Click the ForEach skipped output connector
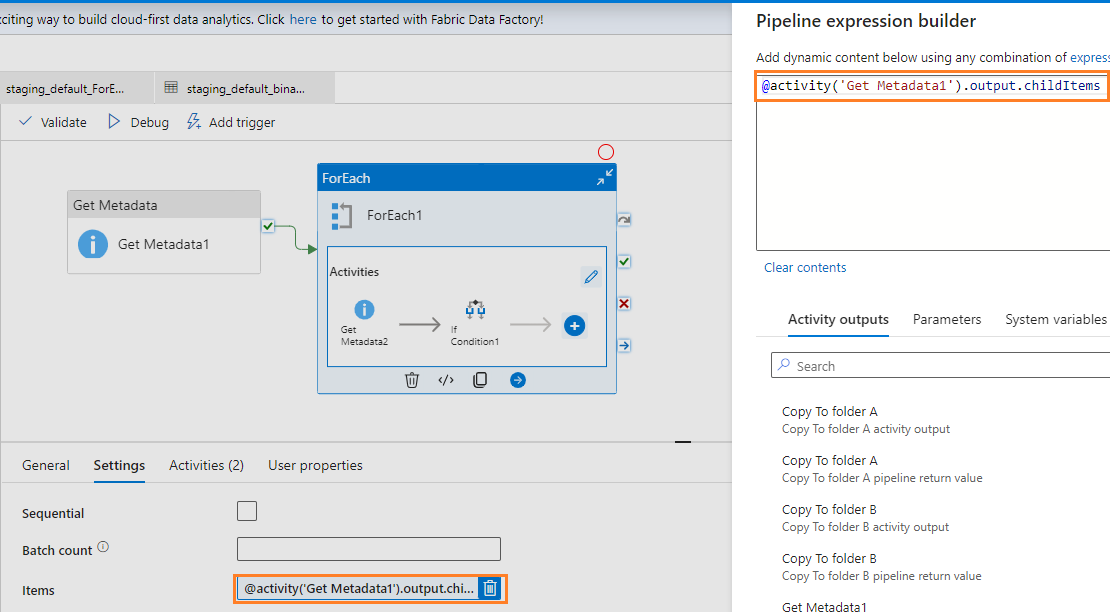Image resolution: width=1110 pixels, height=612 pixels. [x=624, y=219]
